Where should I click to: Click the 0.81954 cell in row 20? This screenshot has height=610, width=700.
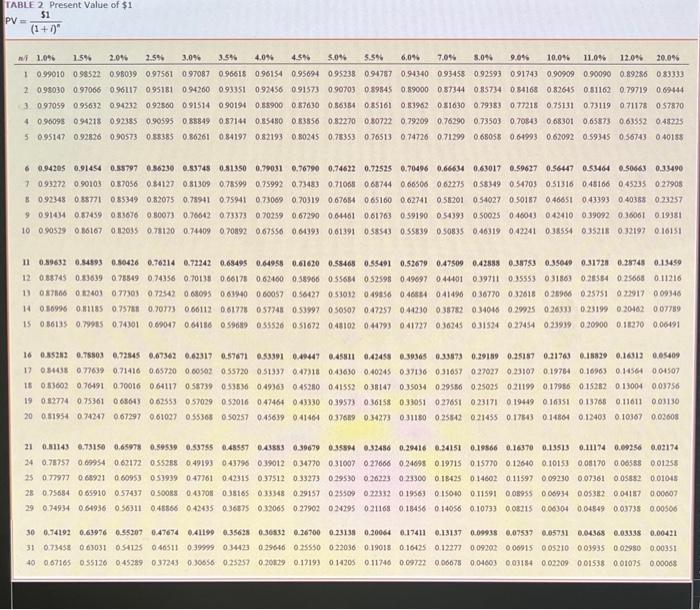[x=56, y=417]
